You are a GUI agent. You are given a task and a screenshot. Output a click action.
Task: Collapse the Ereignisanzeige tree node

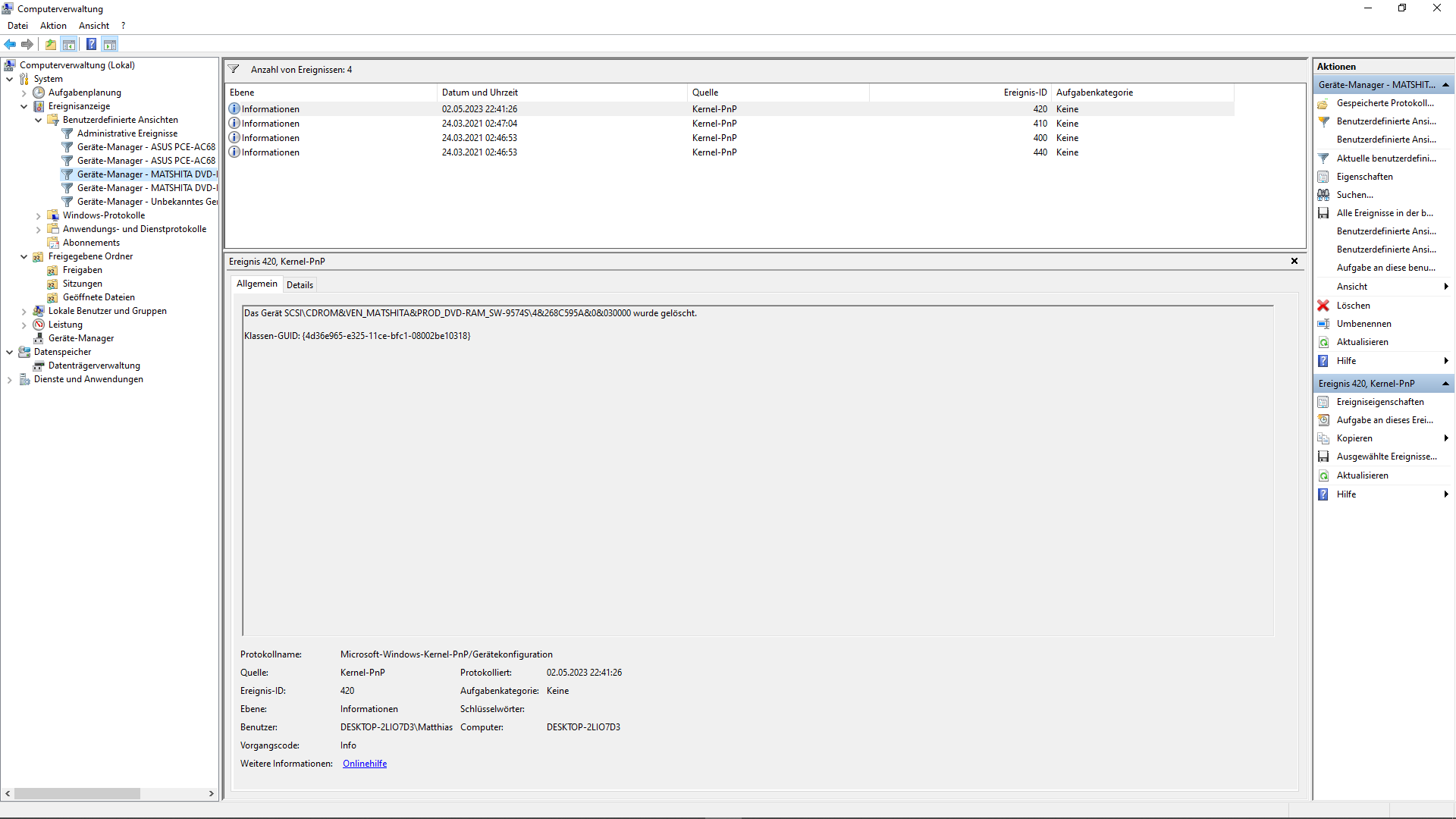click(24, 106)
